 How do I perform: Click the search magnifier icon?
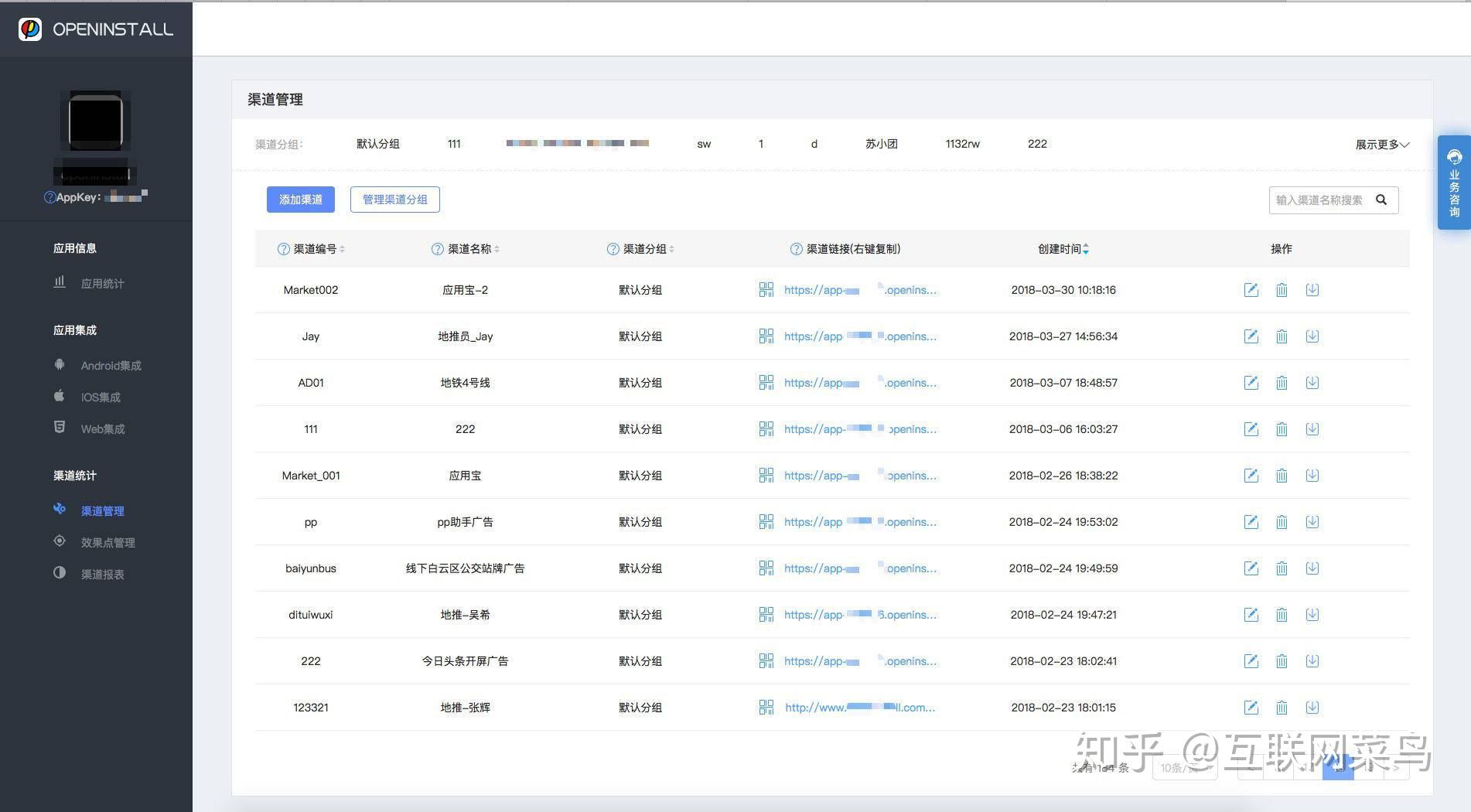tap(1381, 200)
